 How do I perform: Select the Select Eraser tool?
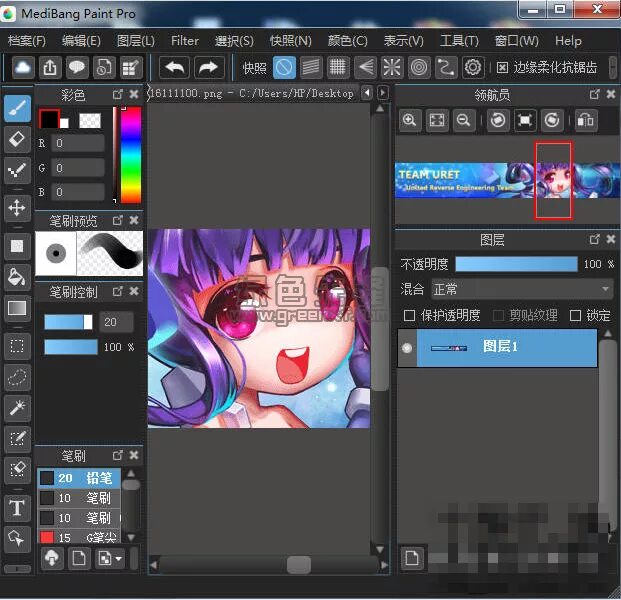coord(17,470)
